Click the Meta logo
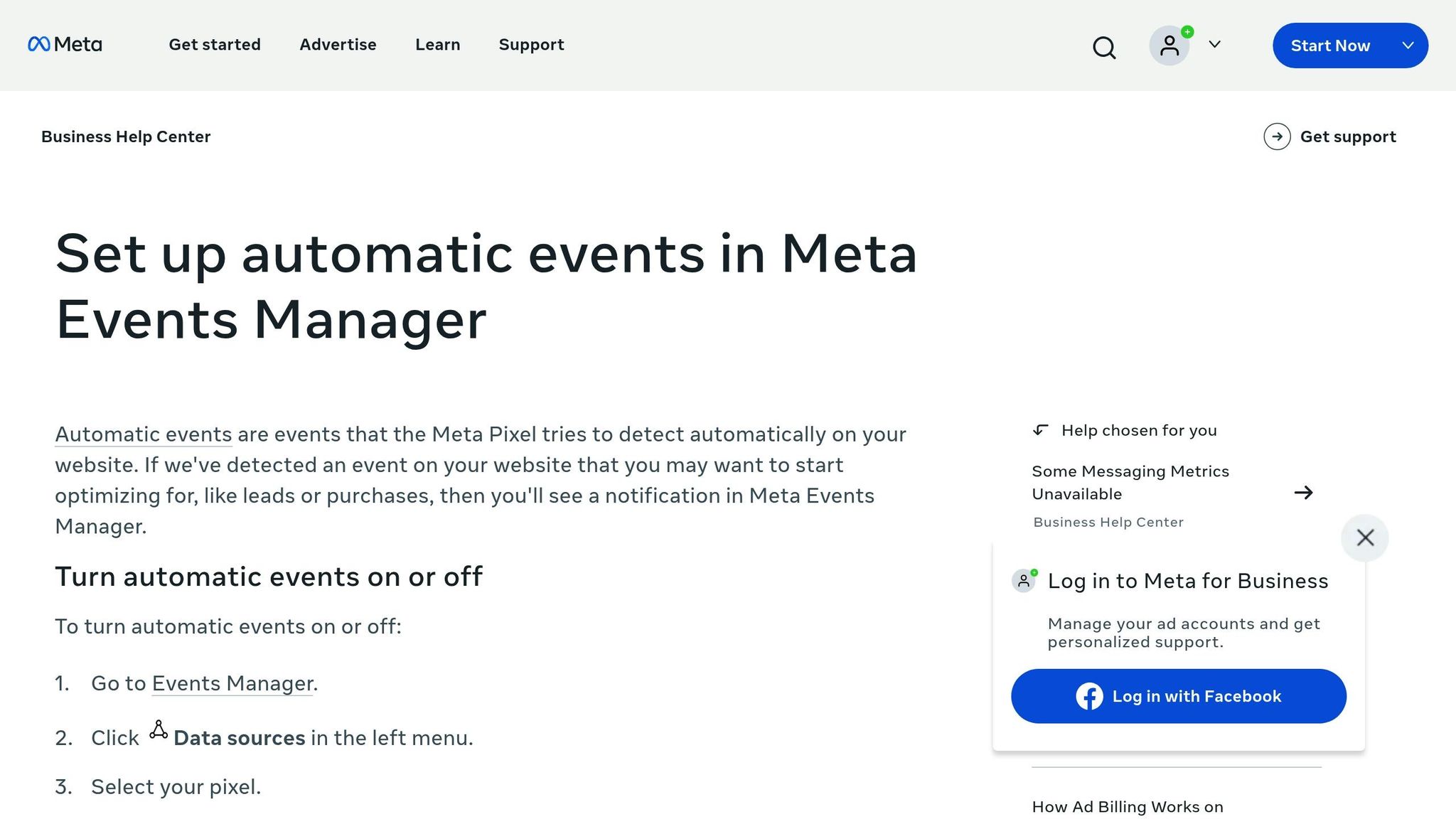 (x=65, y=45)
